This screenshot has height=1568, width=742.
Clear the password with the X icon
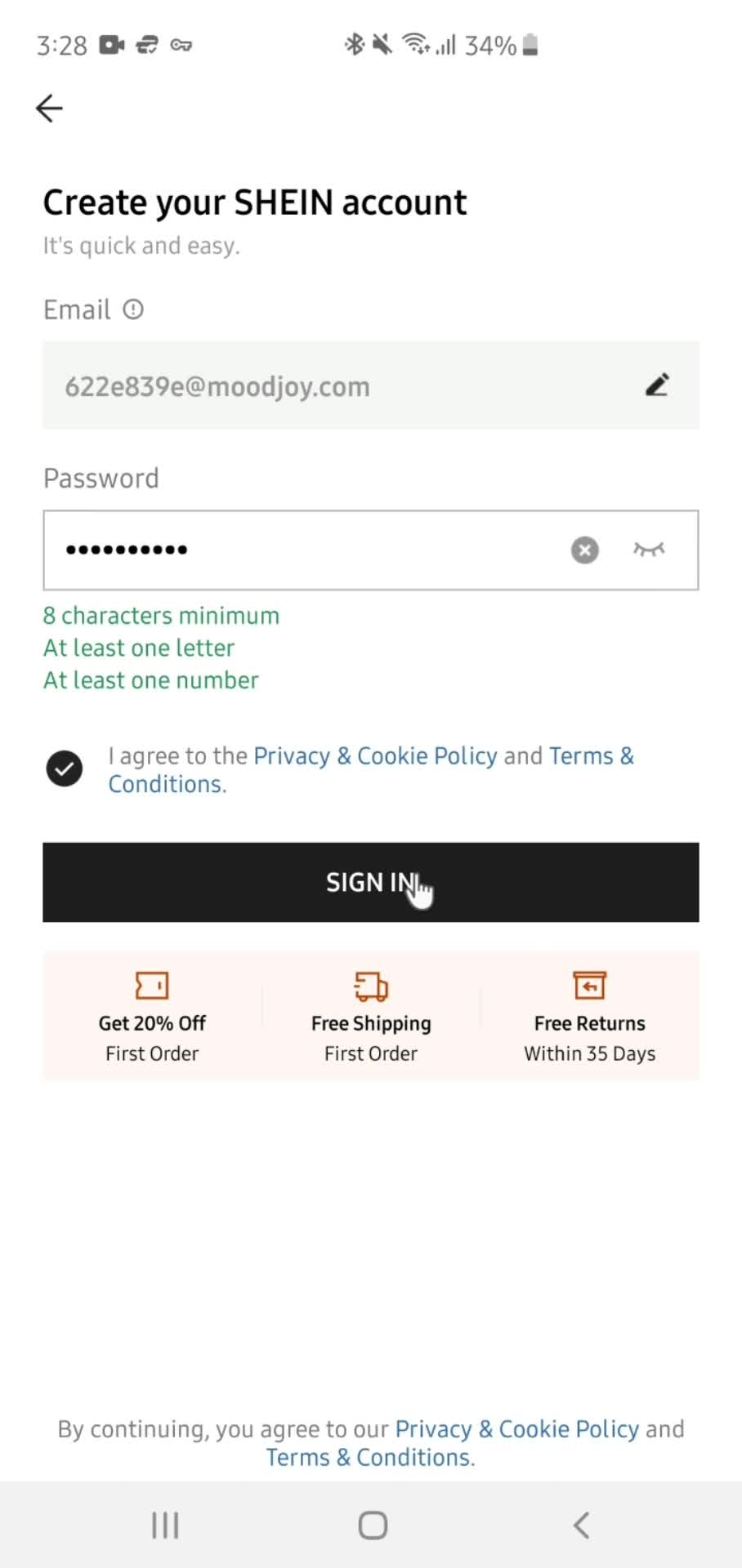click(584, 550)
